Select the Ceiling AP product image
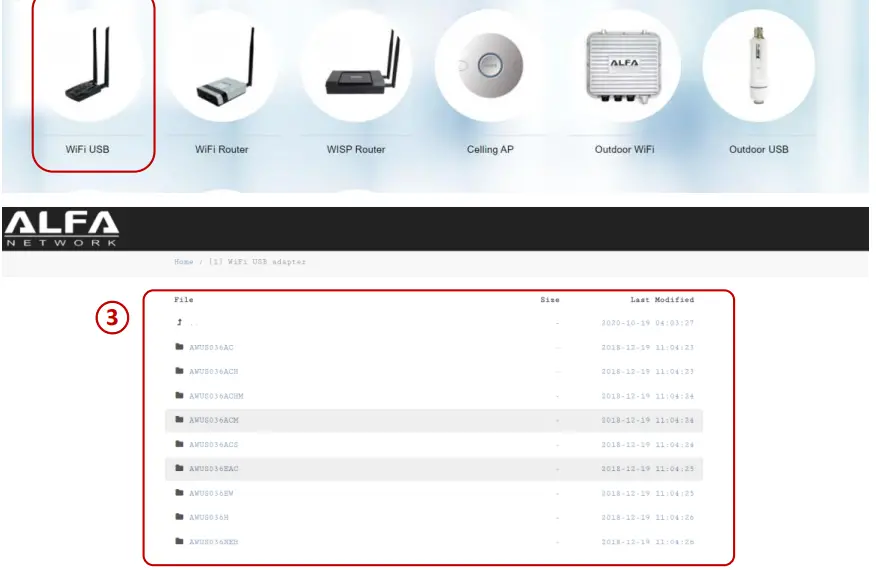This screenshot has height=570, width=876. pyautogui.click(x=491, y=65)
